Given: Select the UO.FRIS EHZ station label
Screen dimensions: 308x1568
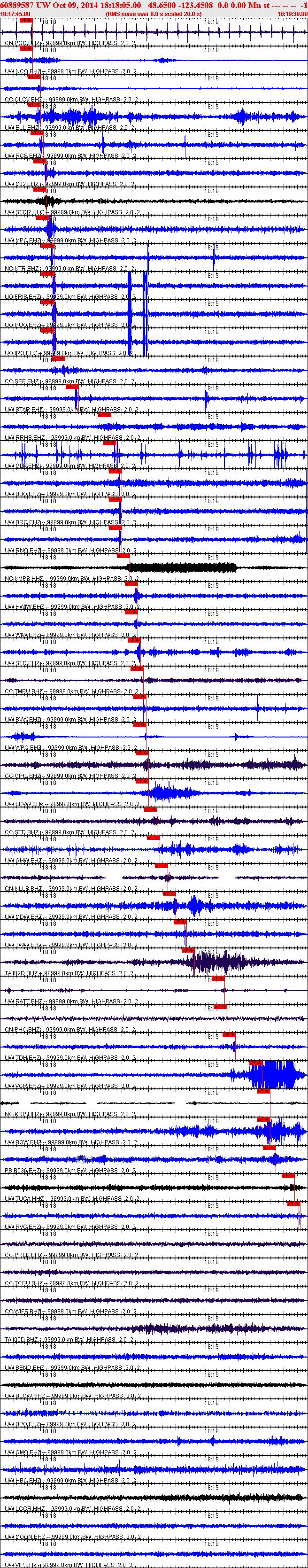Looking at the screenshot, I should point(70,297).
